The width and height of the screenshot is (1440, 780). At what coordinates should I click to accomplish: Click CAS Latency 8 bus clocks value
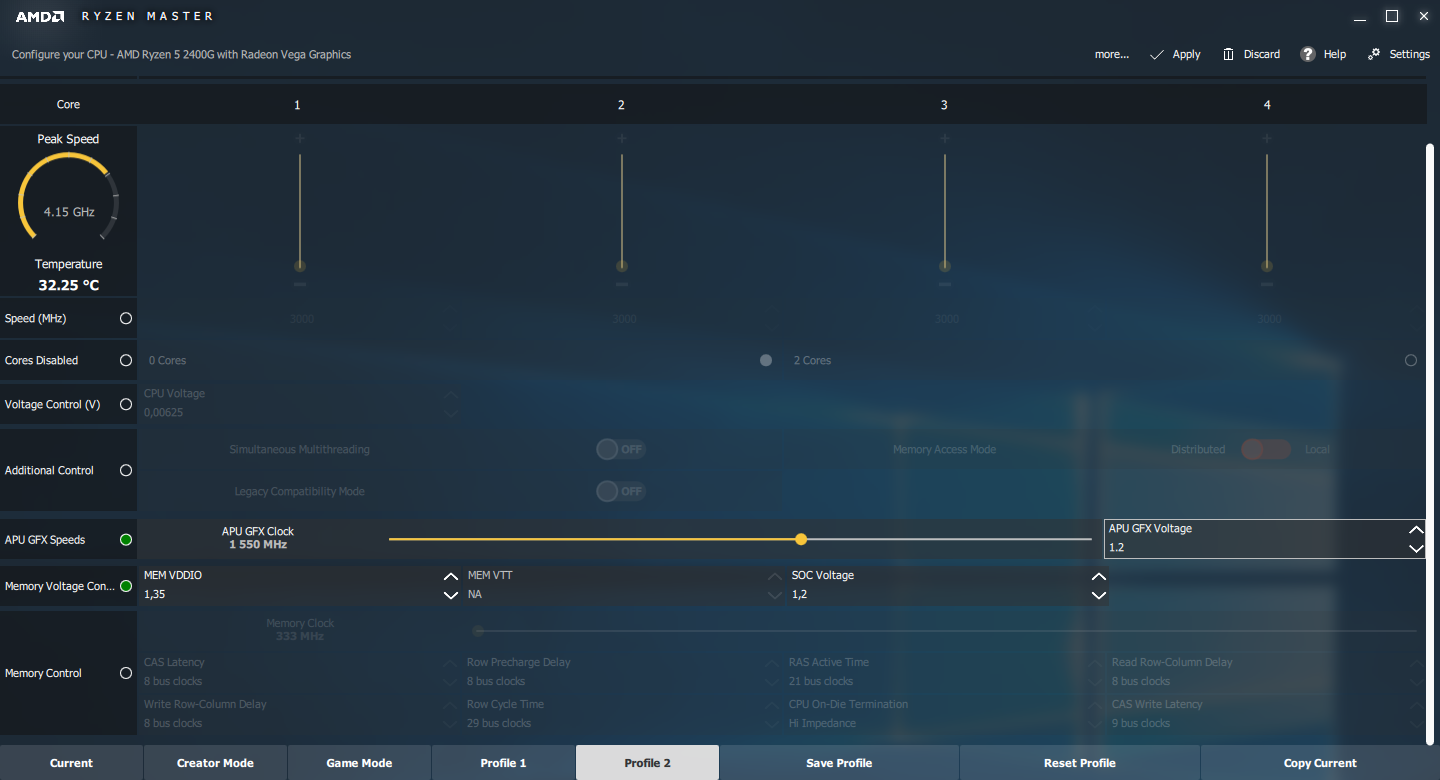tap(173, 681)
